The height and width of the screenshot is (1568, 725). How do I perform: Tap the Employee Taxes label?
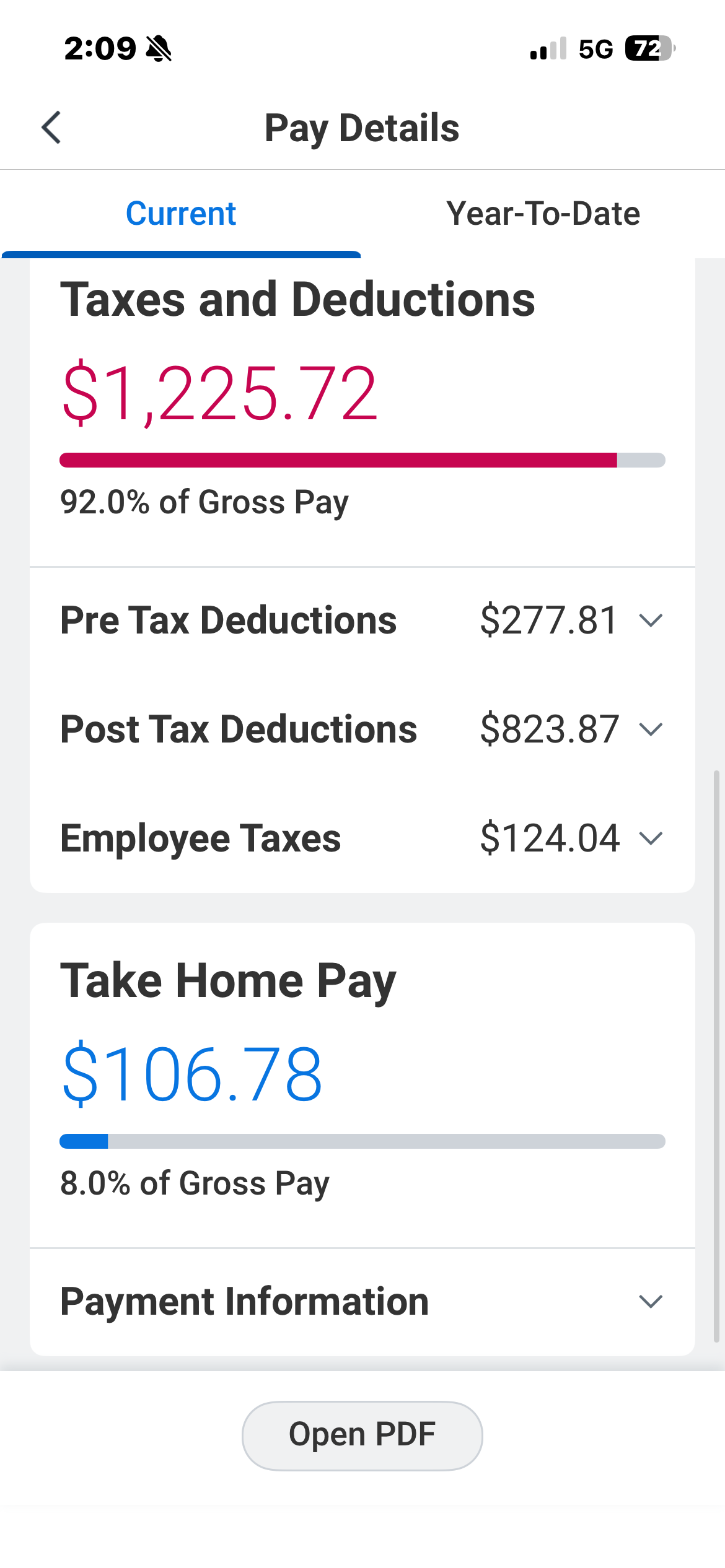(200, 838)
